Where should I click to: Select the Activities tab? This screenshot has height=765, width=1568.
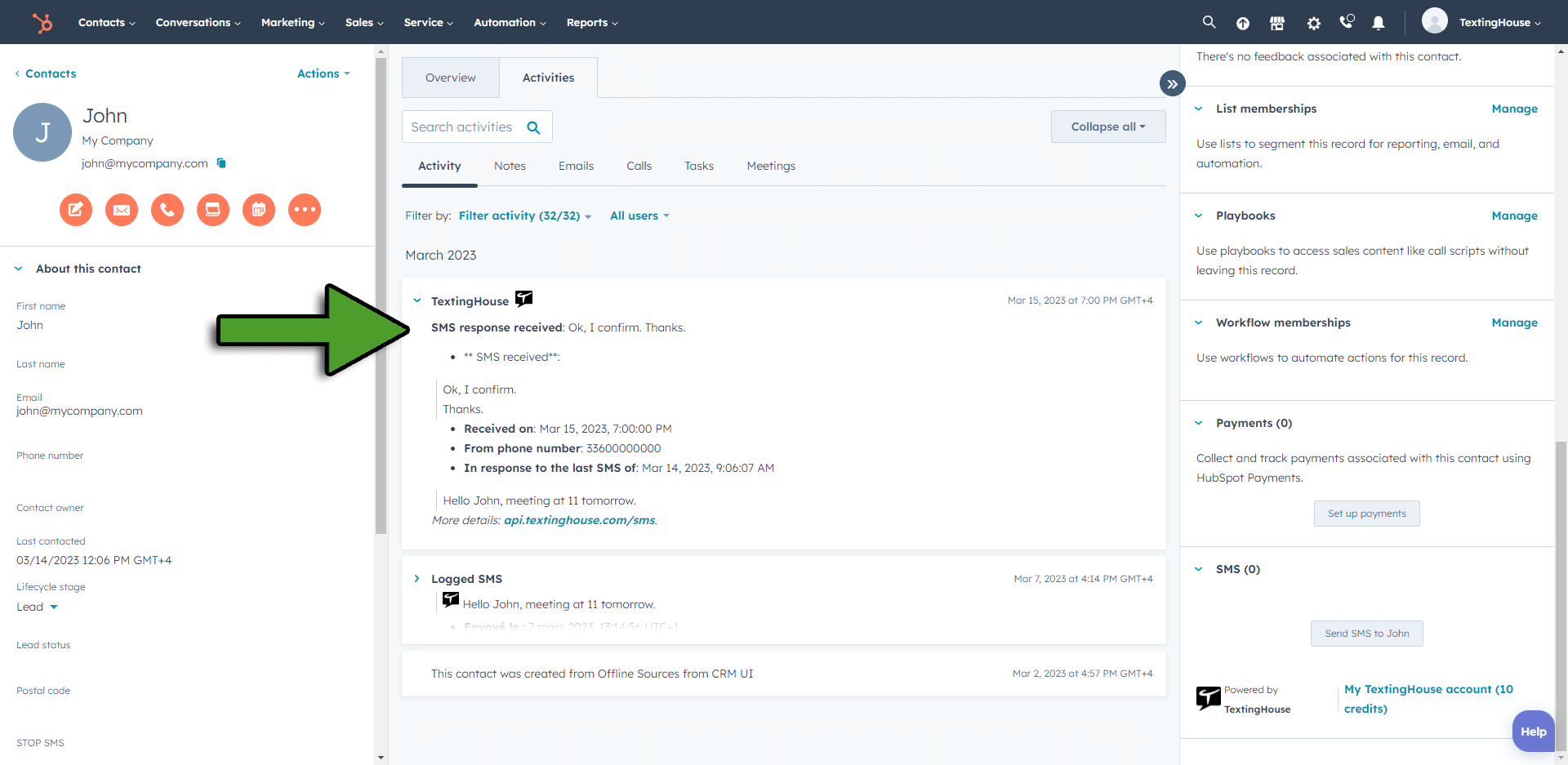548,78
